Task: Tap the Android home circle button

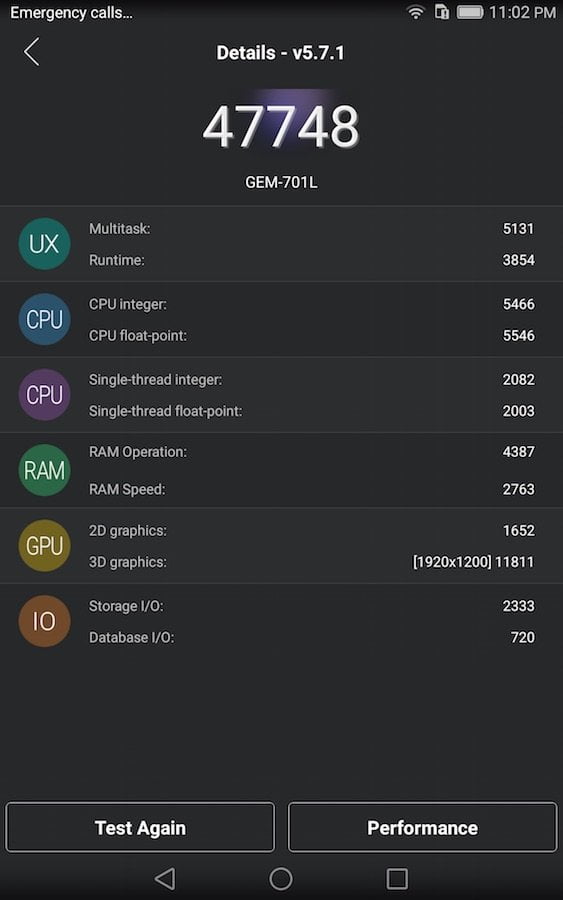Action: (281, 878)
